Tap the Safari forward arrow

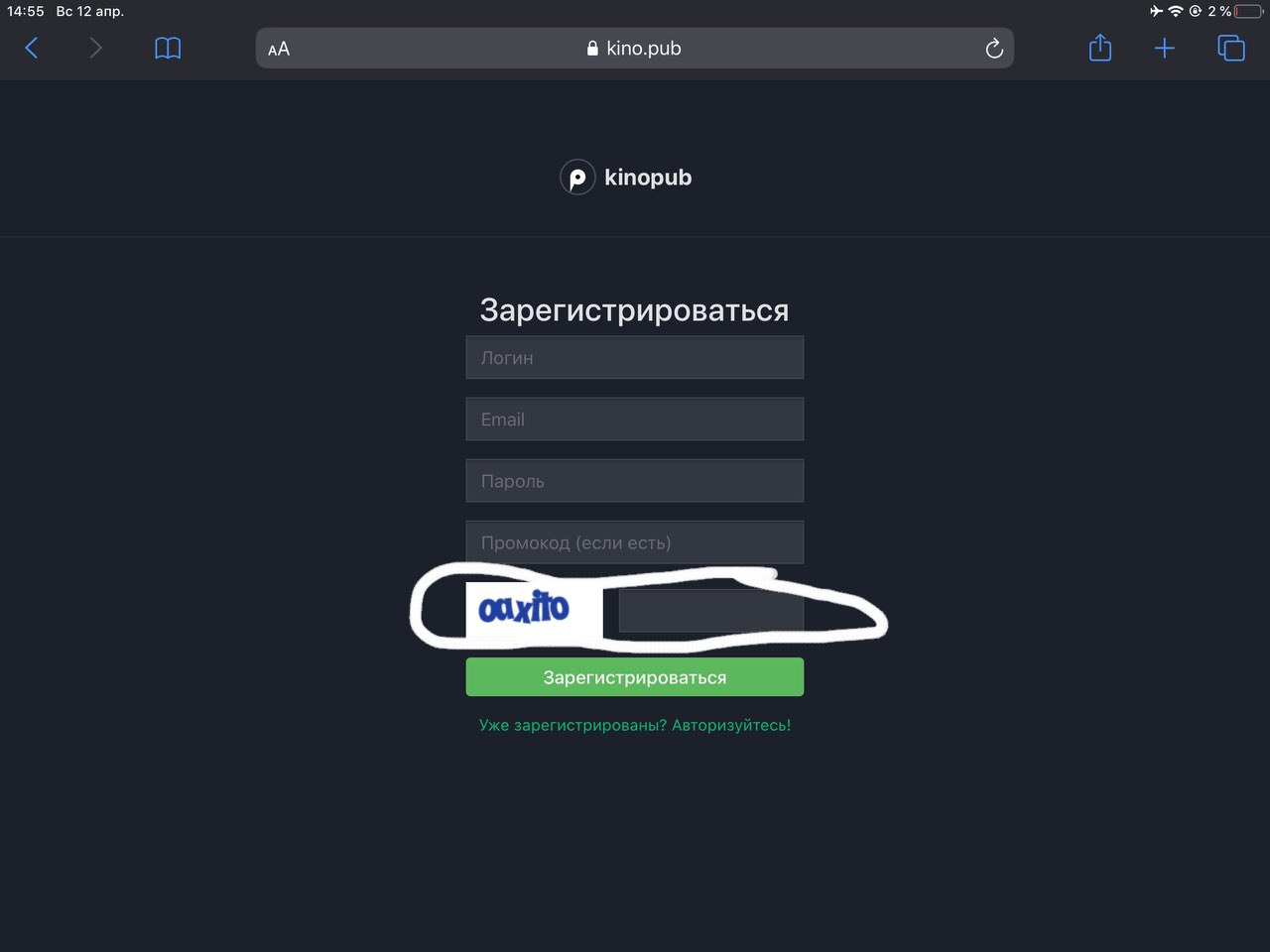95,48
